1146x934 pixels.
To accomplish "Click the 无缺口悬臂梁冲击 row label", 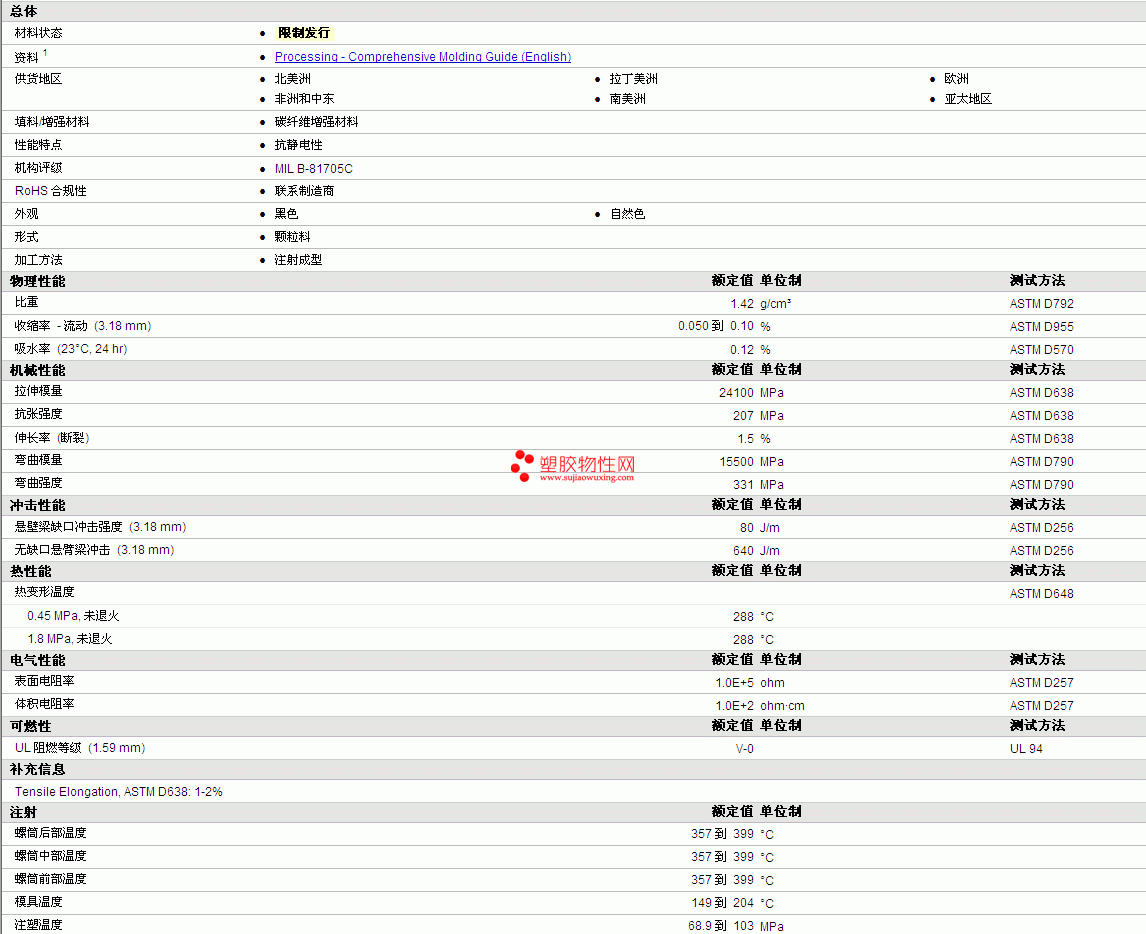I will click(94, 550).
